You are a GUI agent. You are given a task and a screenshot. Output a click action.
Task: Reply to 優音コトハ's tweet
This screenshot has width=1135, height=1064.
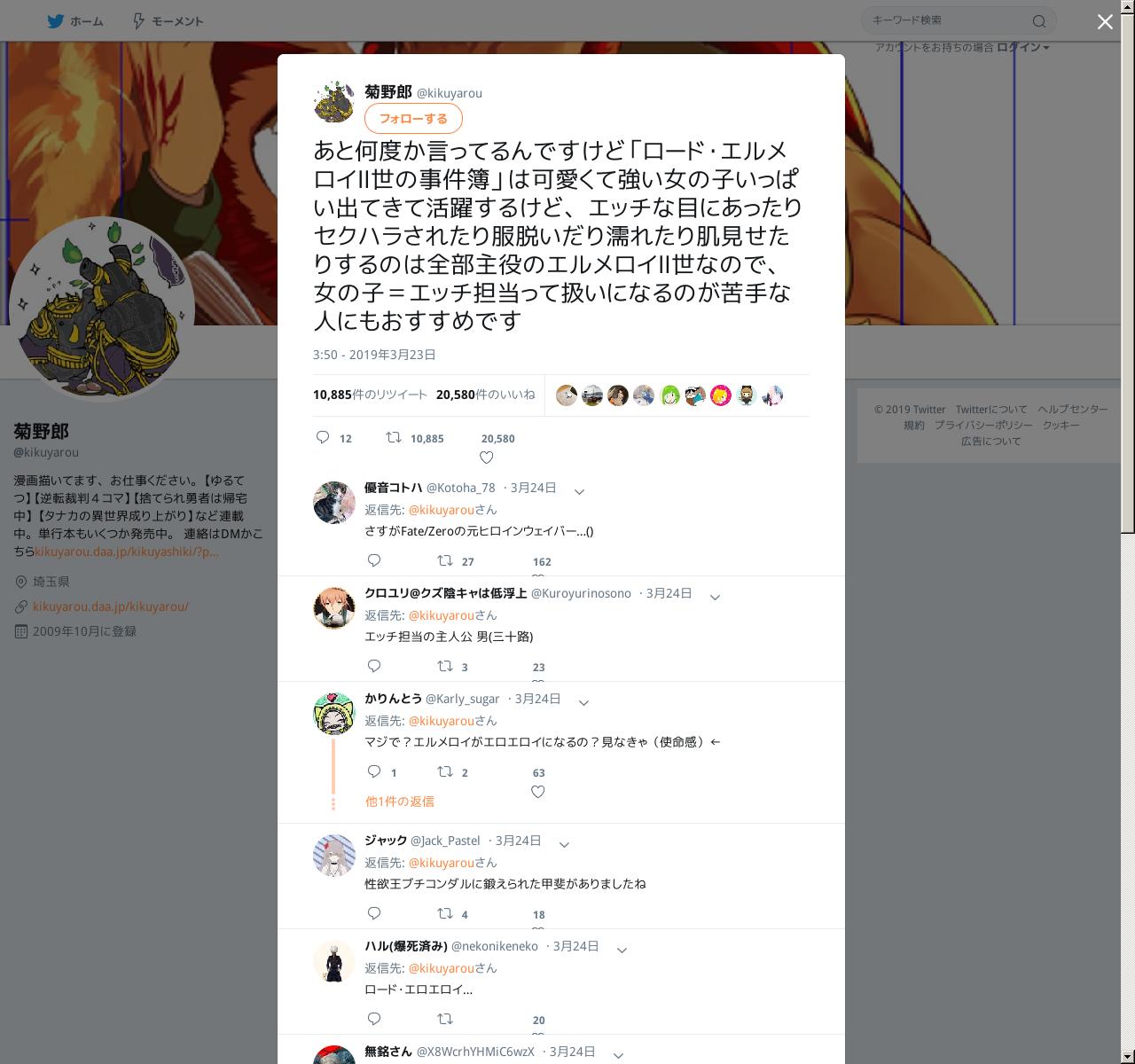tap(374, 560)
